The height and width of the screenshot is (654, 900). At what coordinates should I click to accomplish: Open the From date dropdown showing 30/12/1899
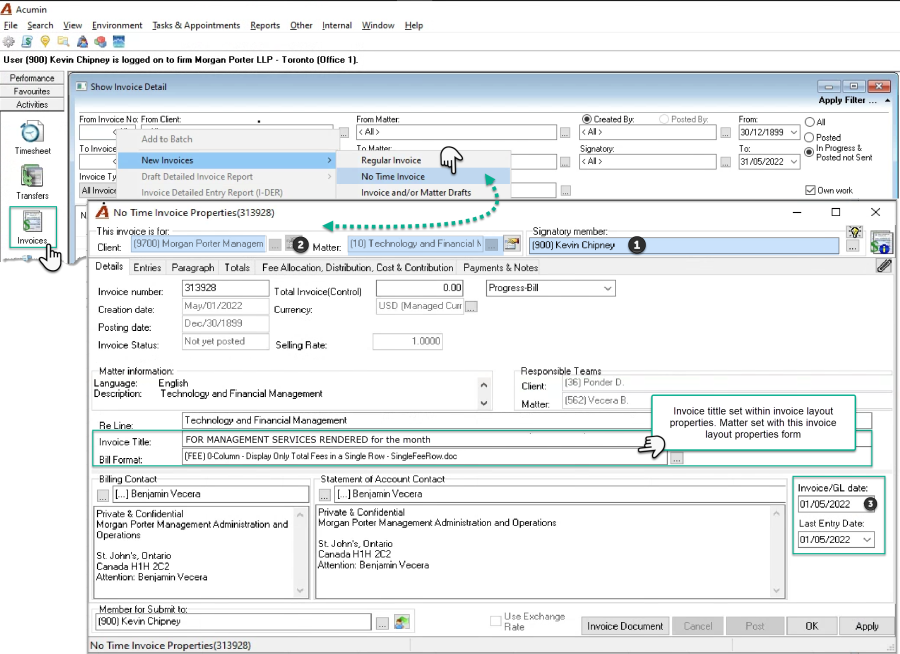794,132
